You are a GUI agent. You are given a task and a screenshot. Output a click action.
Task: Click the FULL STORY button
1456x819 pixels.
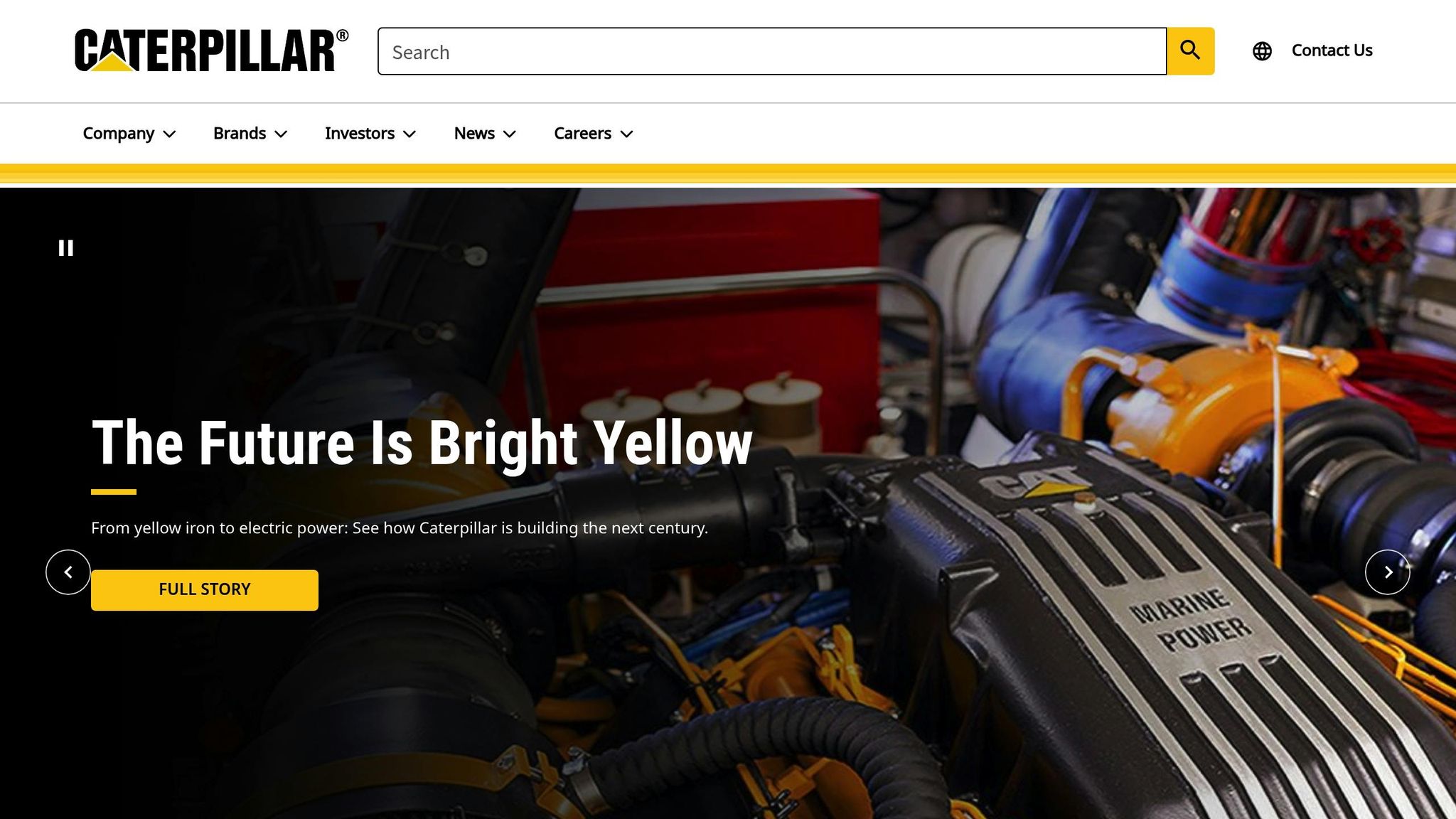(x=205, y=589)
